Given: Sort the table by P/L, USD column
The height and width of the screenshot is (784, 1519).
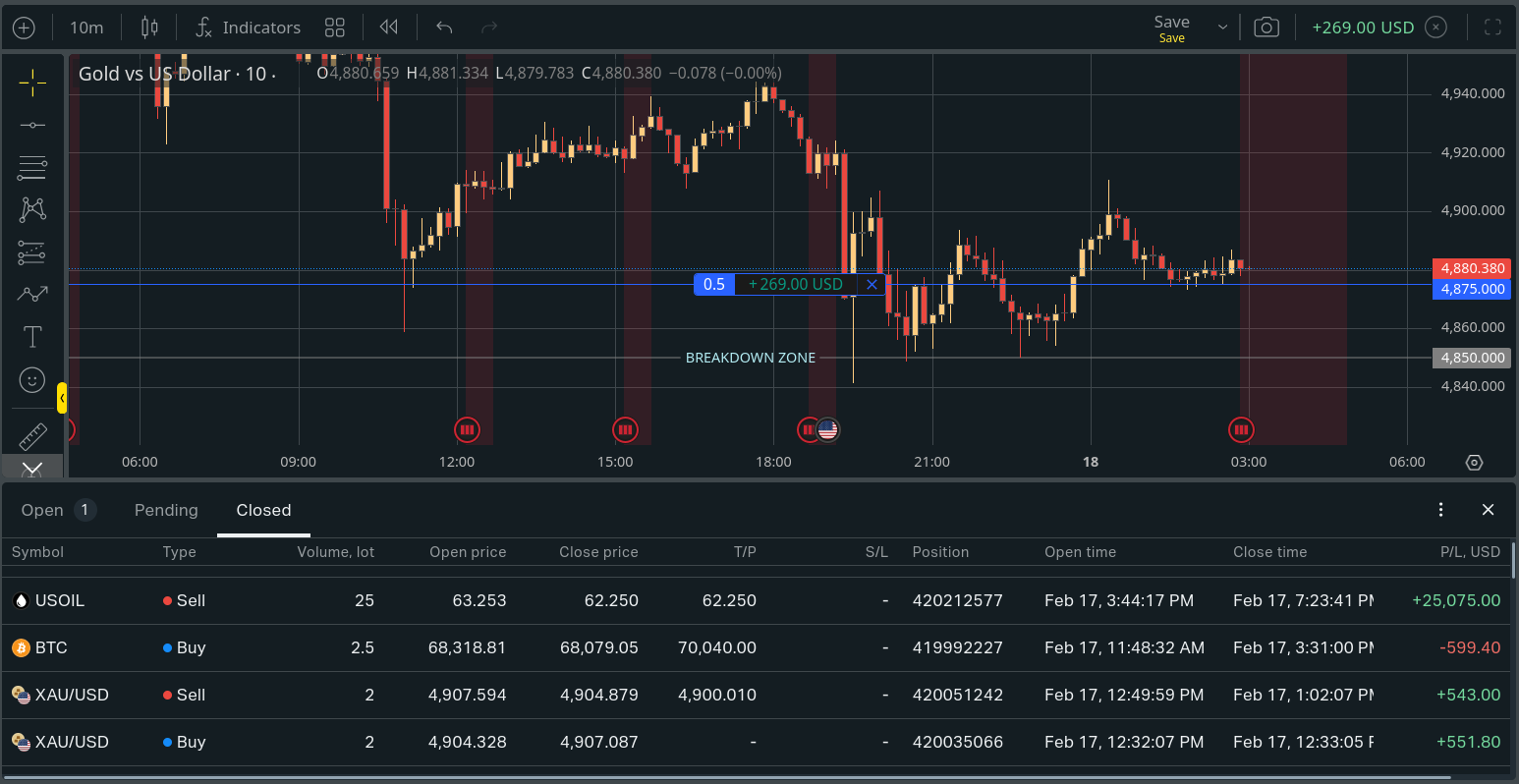Looking at the screenshot, I should [1470, 552].
